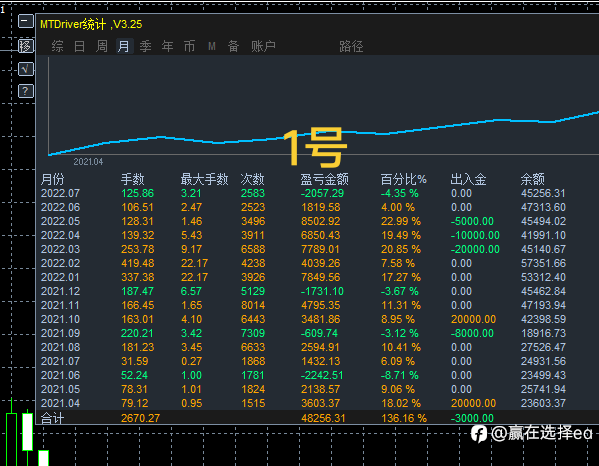599x466 pixels.
Task: Switch to the 季 quarterly tab
Action: pyautogui.click(x=146, y=46)
